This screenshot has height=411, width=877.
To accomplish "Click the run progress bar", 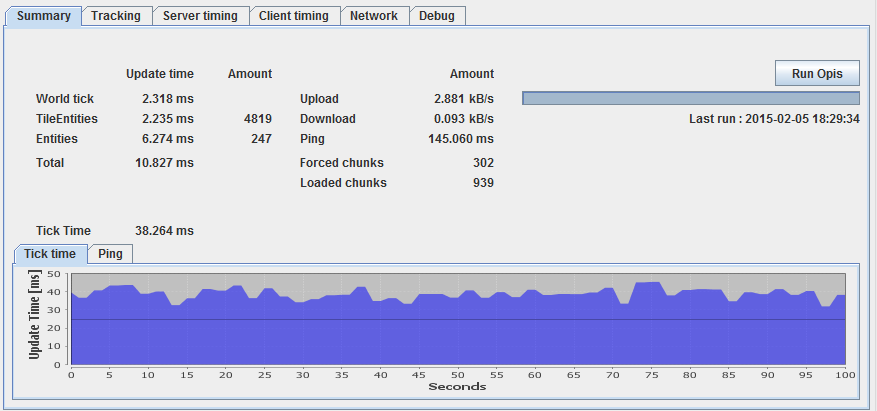I will (690, 98).
